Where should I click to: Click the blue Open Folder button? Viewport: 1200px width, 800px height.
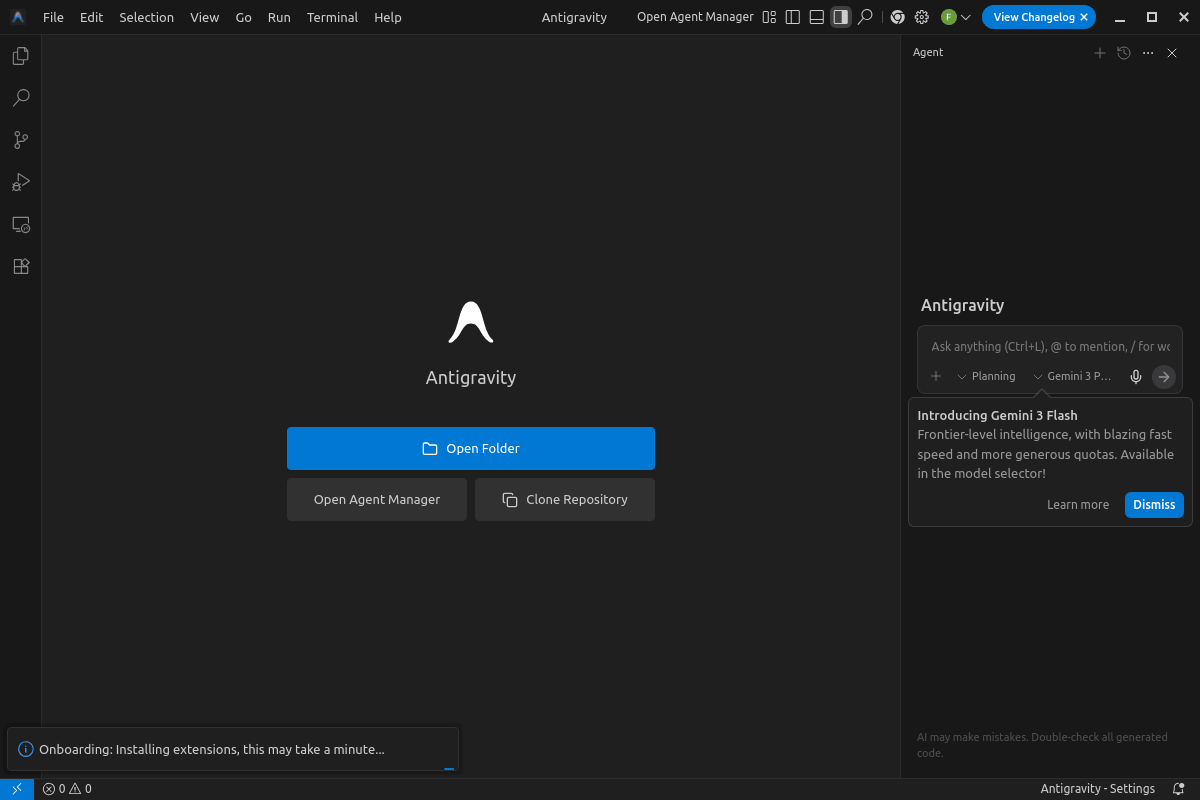click(x=470, y=448)
